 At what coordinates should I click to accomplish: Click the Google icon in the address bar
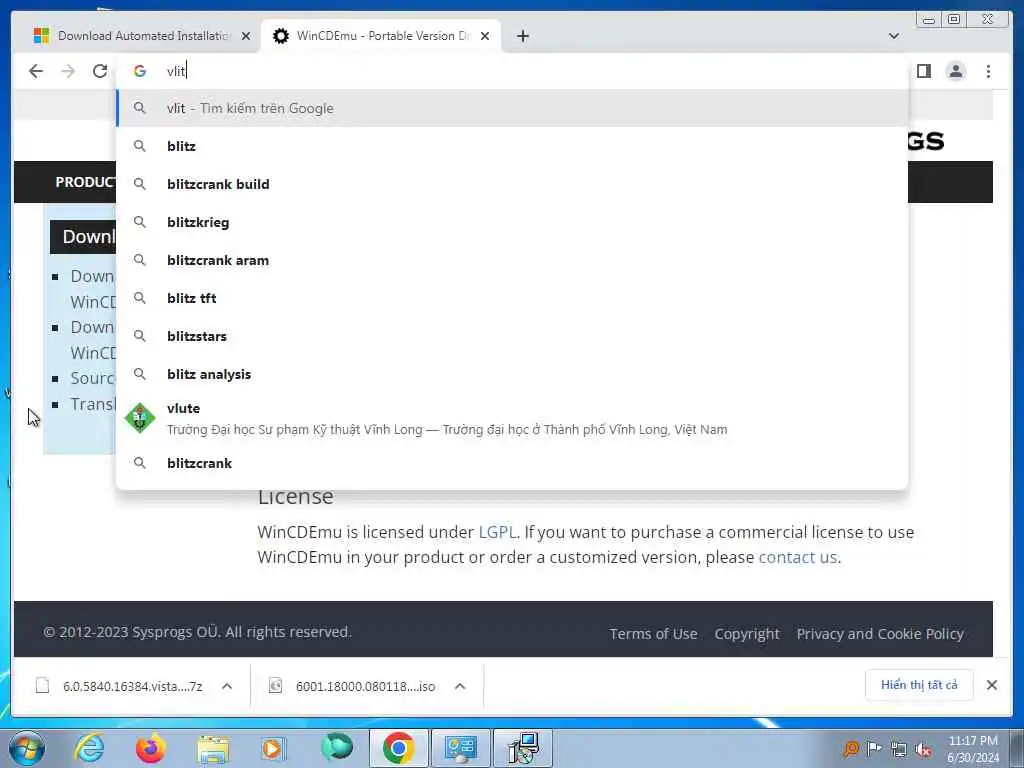(x=140, y=71)
